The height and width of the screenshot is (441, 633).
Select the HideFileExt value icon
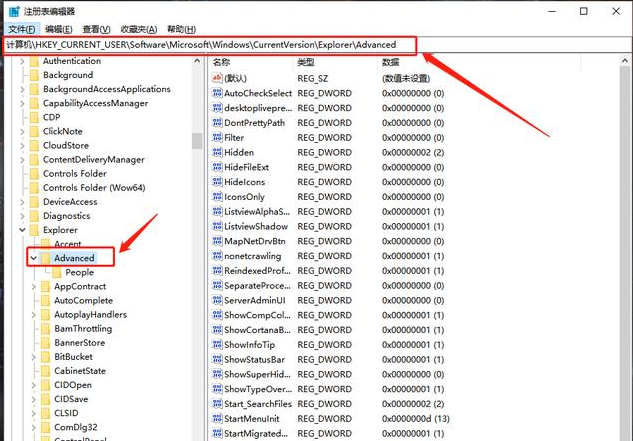point(217,167)
